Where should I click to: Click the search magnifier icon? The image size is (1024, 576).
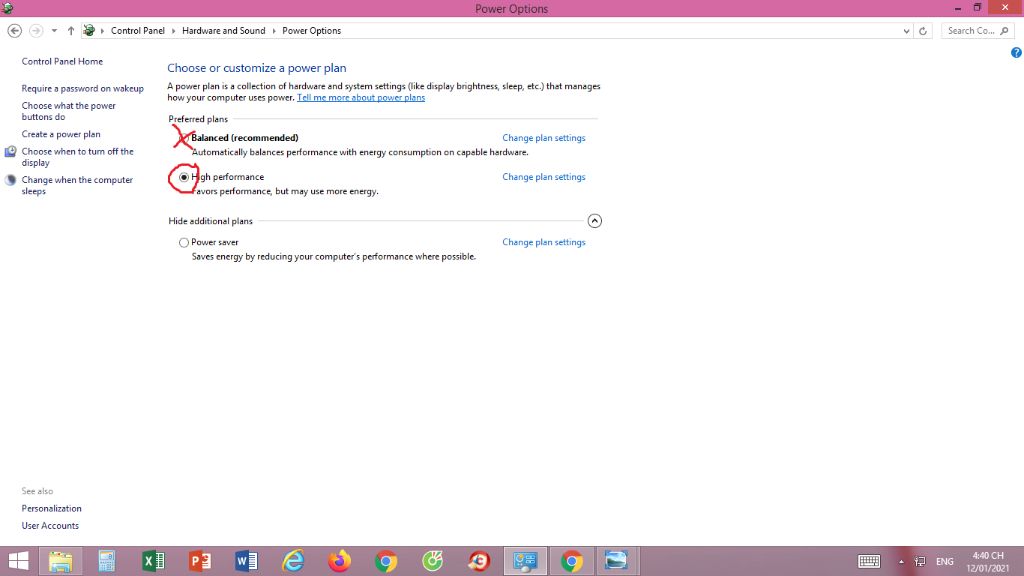click(x=1004, y=31)
